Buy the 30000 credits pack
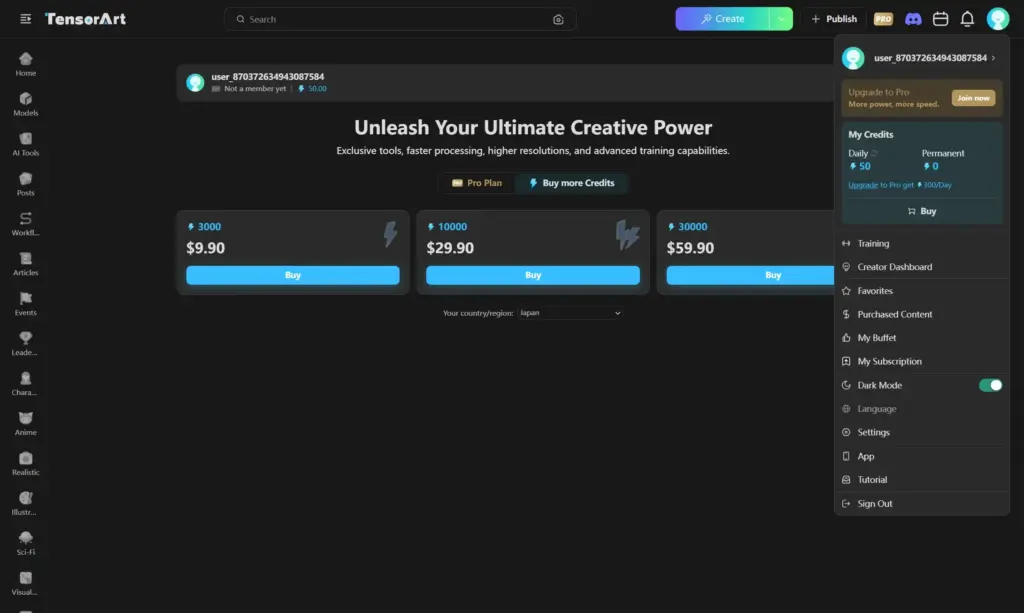Screen dimensions: 1024x613 pos(750,275)
